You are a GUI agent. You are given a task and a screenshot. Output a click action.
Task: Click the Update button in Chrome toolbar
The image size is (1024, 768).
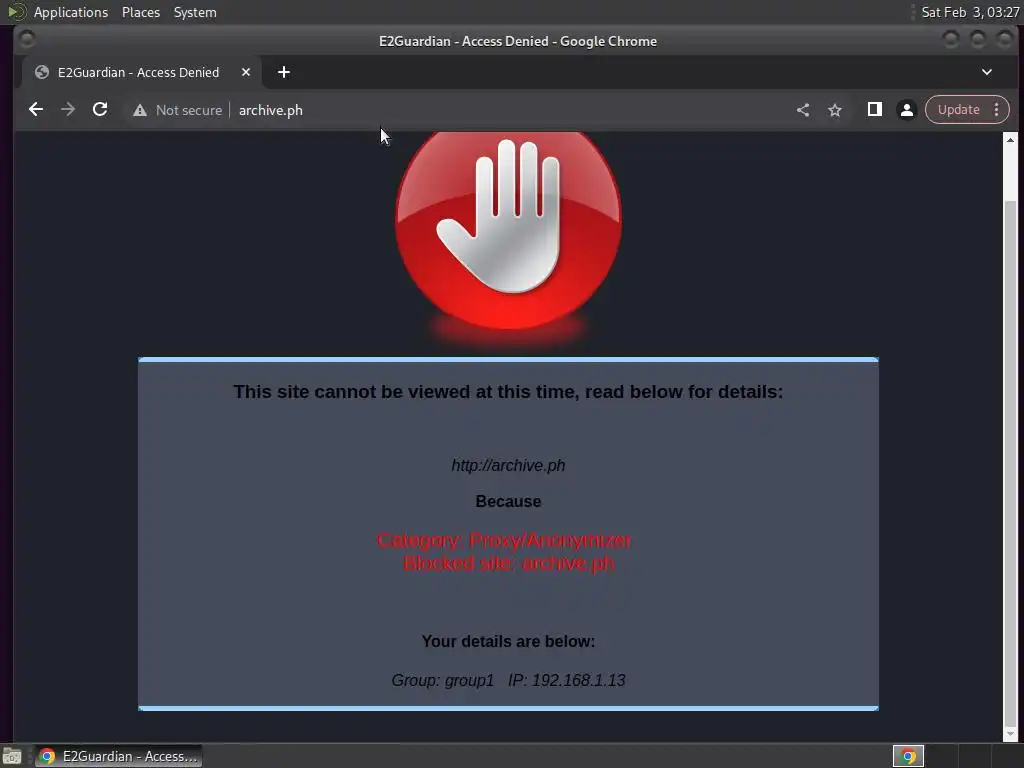pyautogui.click(x=959, y=110)
